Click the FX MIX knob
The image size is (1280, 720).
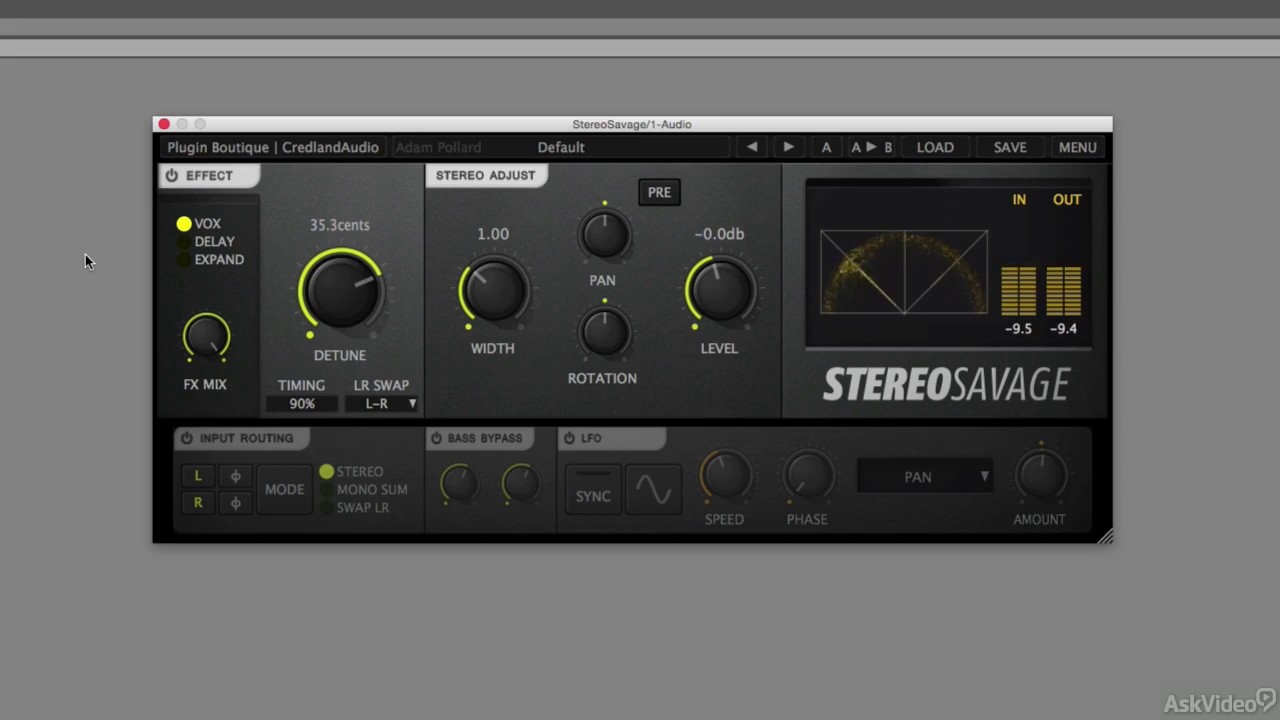pos(206,338)
